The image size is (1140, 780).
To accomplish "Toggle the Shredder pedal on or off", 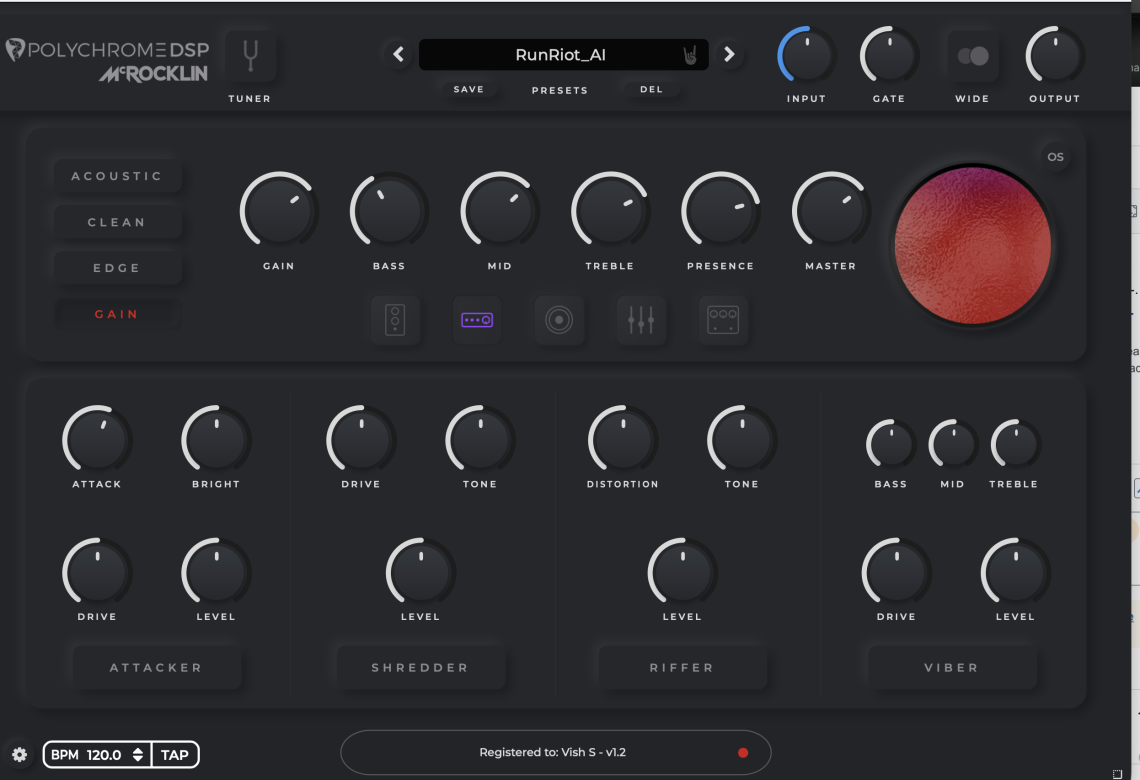I will 420,667.
